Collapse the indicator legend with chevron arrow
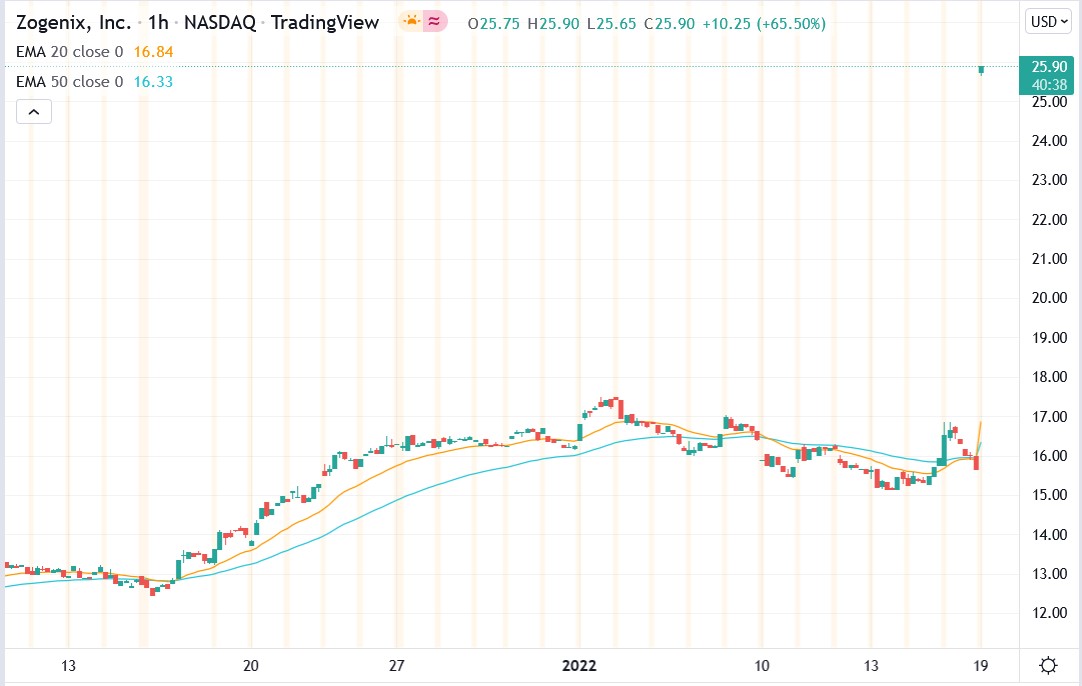Screen dimensions: 1082x686 (34, 111)
